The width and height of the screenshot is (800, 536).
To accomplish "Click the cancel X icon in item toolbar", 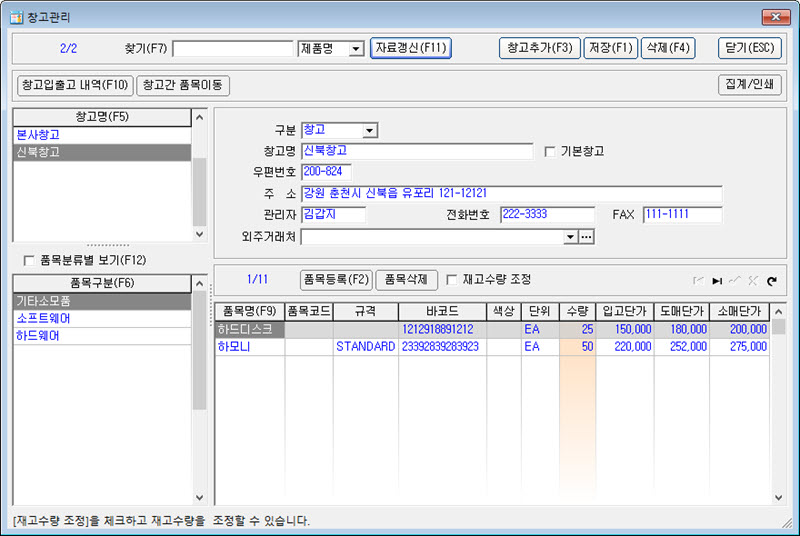I will pos(753,280).
